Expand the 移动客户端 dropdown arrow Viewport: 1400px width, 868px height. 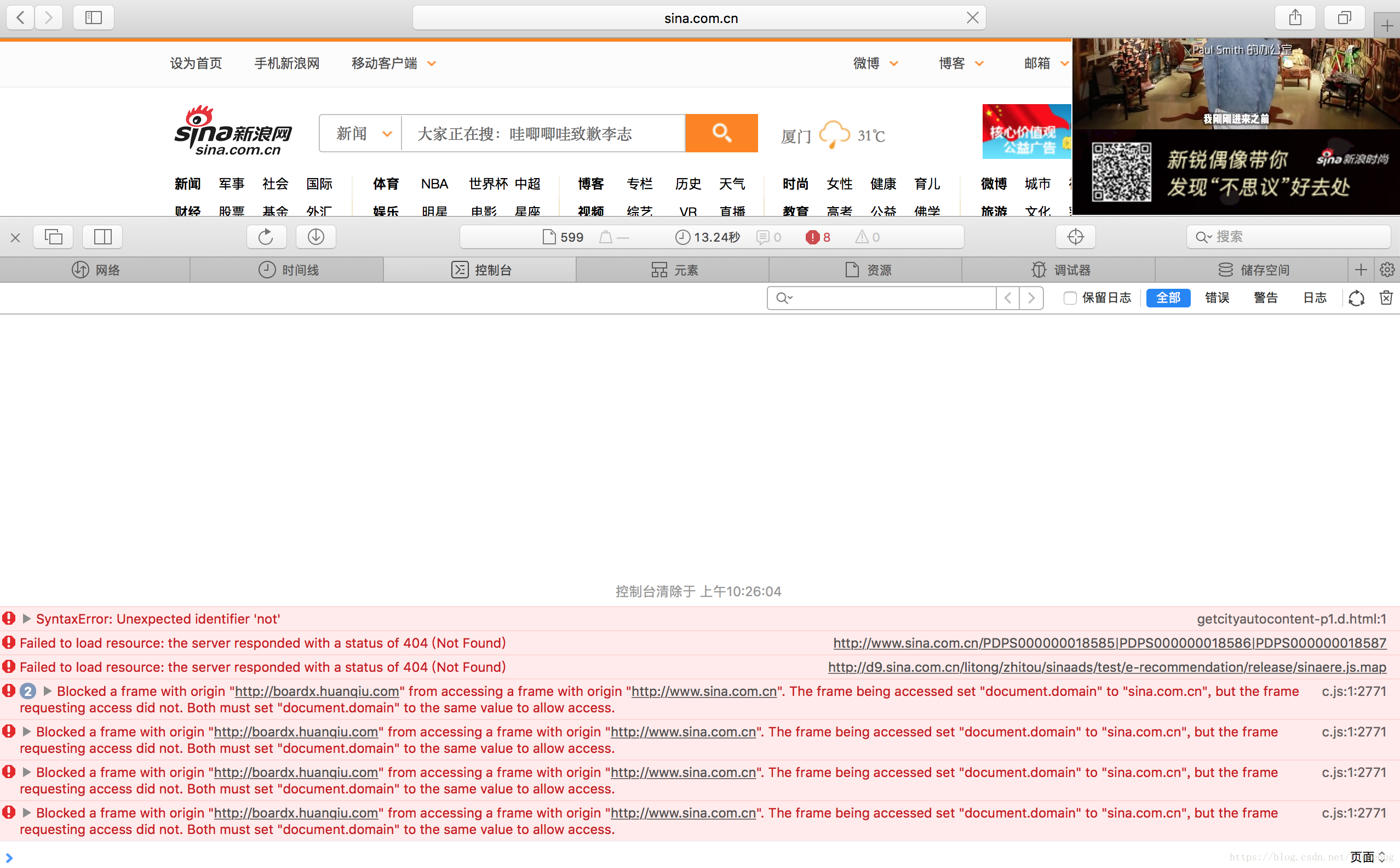[x=432, y=64]
